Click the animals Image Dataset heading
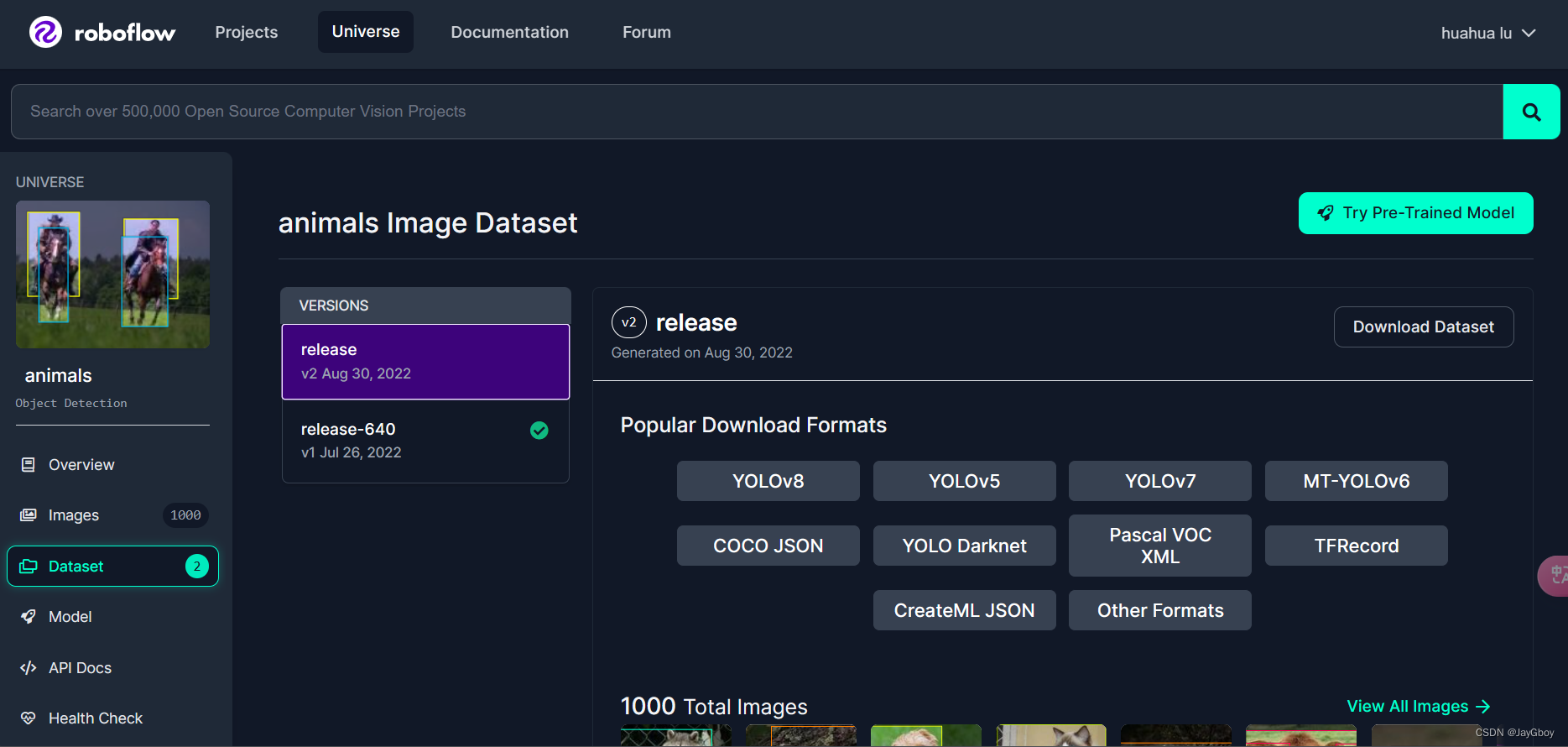The width and height of the screenshot is (1568, 747). pyautogui.click(x=428, y=223)
